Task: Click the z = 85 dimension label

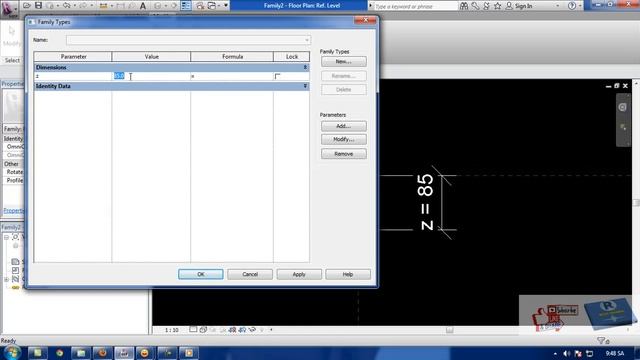Action: (425, 202)
